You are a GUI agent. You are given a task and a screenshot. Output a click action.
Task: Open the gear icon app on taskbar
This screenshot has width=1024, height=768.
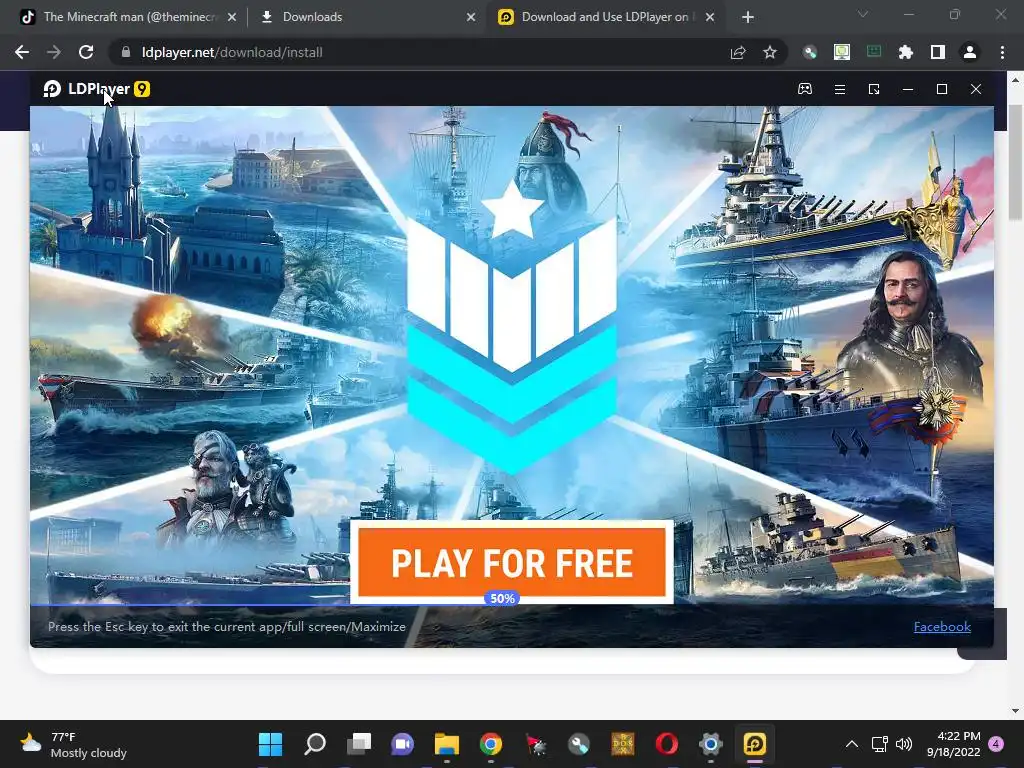click(x=711, y=744)
